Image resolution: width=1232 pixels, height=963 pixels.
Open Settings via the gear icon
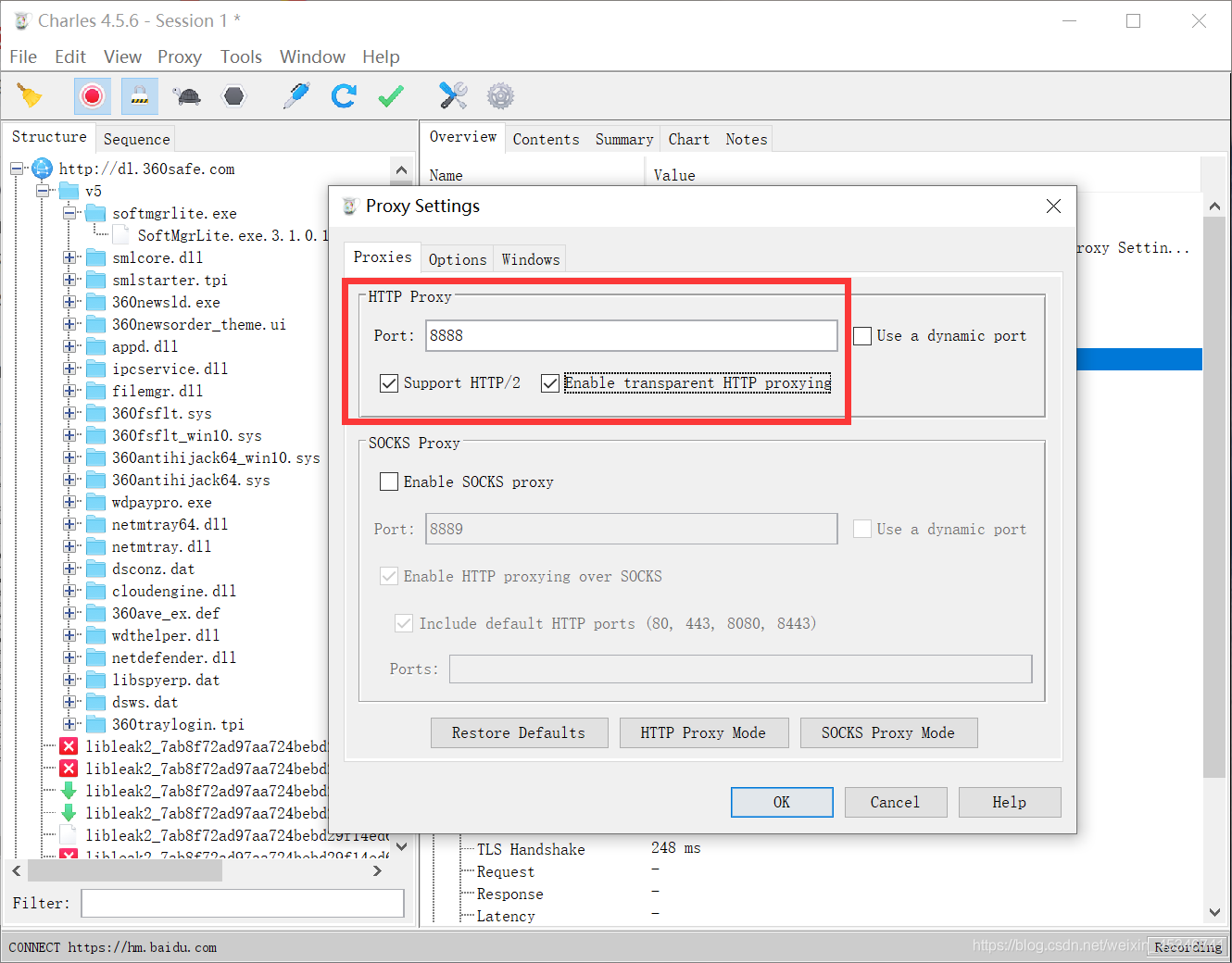500,95
